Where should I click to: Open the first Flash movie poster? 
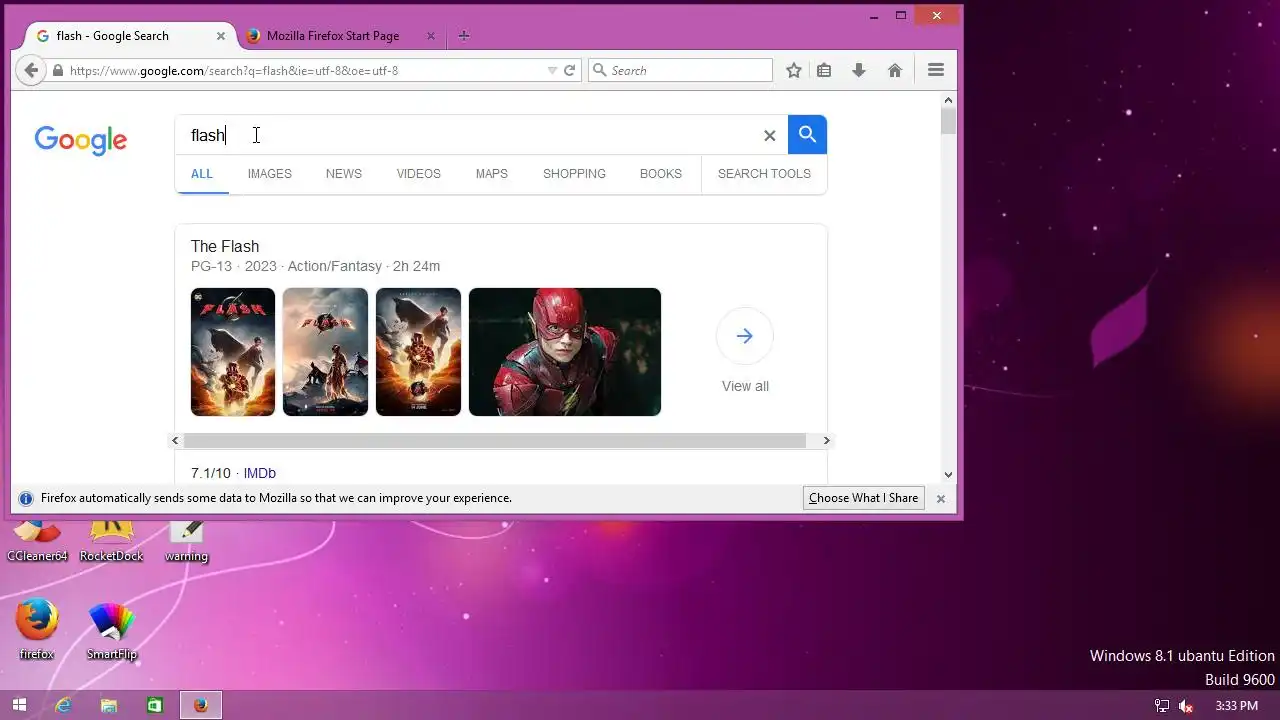click(x=233, y=352)
